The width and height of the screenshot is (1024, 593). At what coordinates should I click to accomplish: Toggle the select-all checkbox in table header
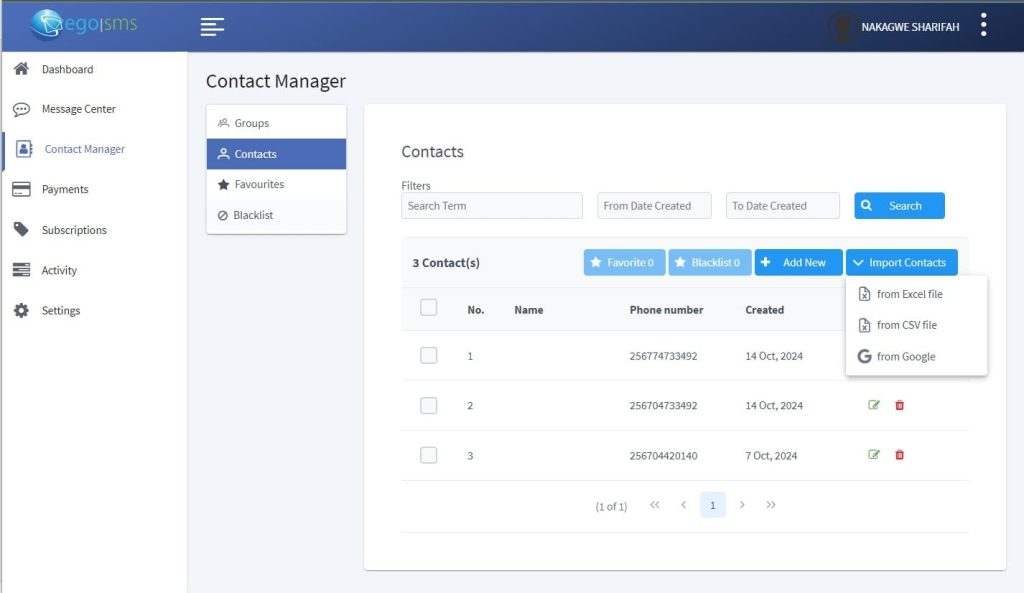(429, 308)
